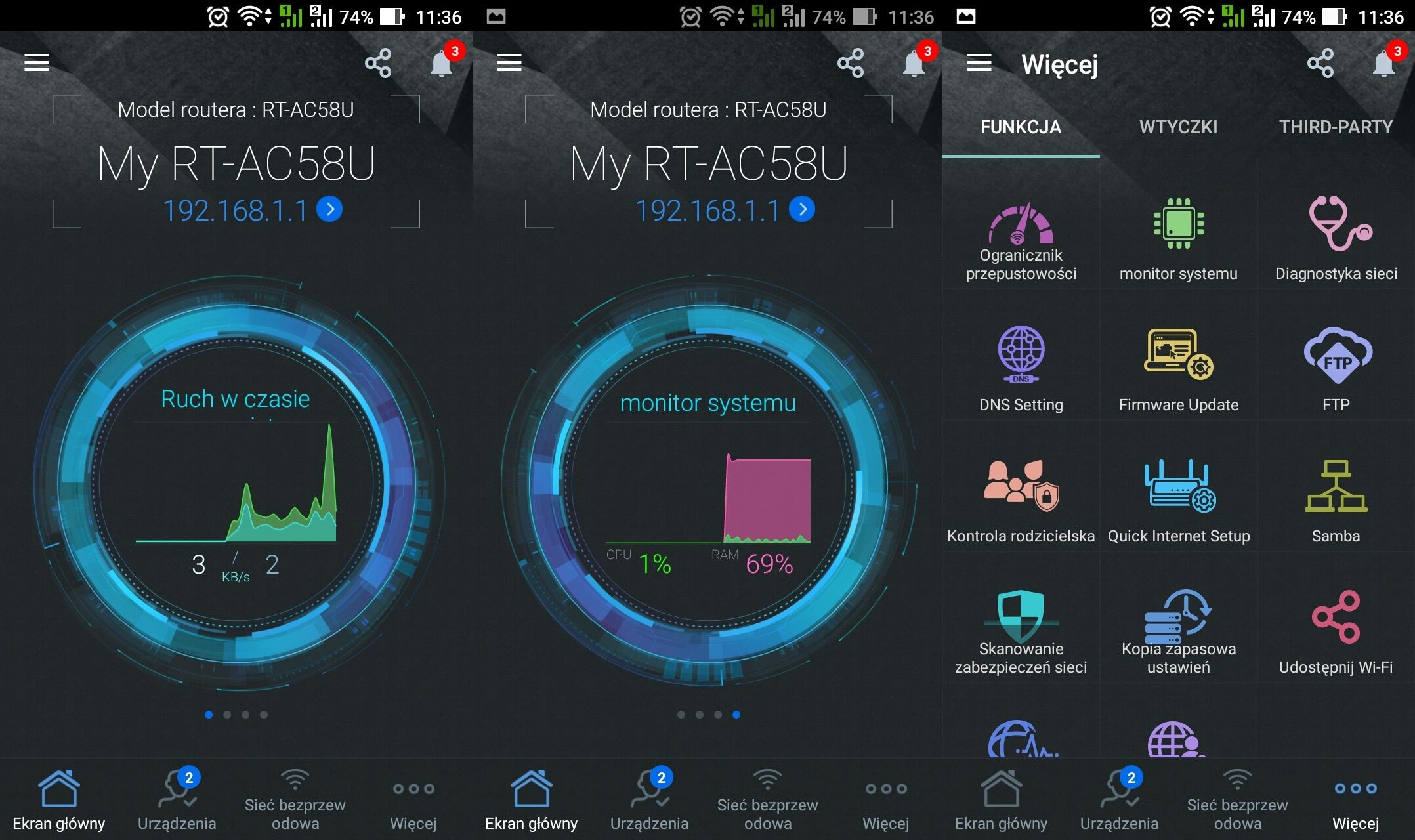
Task: Open Kontrola rodzicielska parental controls
Action: pyautogui.click(x=1021, y=501)
